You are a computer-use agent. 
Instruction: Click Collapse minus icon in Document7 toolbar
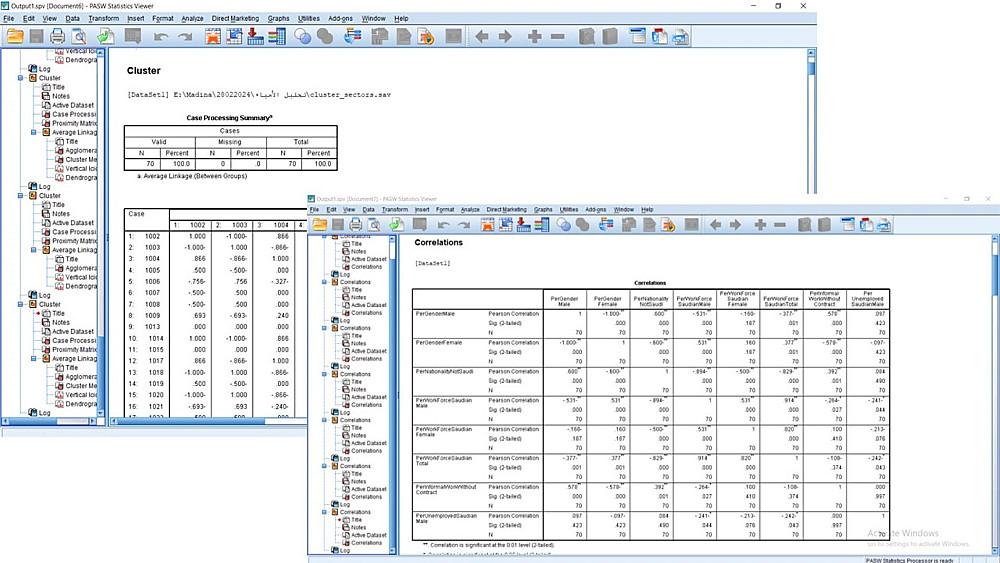tap(781, 225)
